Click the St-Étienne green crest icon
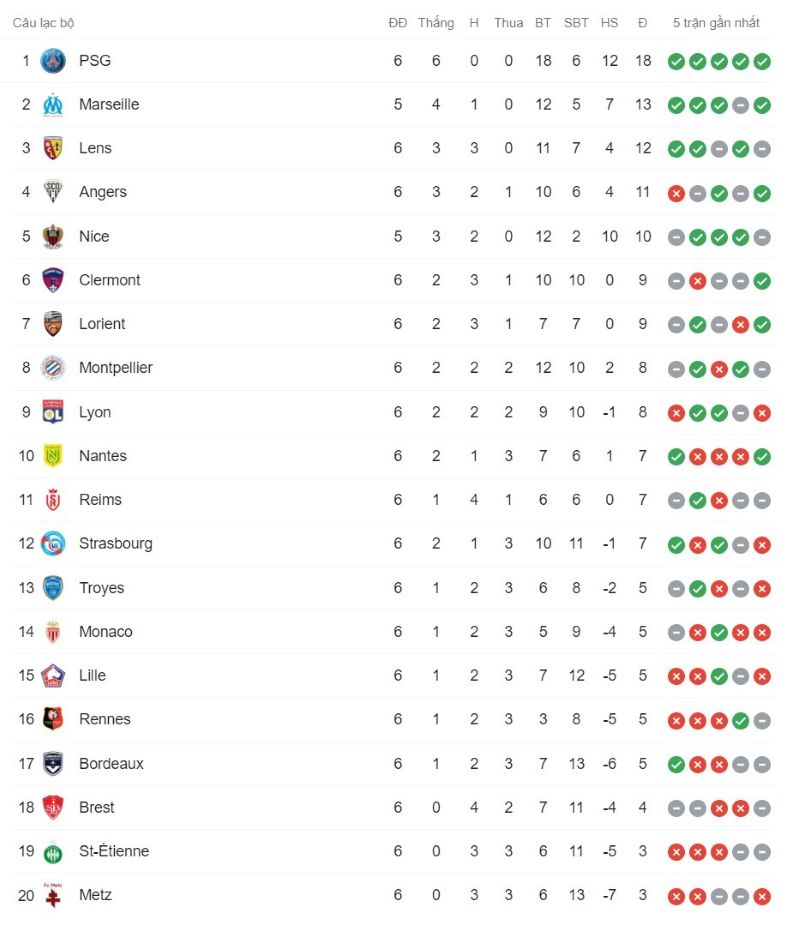Image resolution: width=800 pixels, height=932 pixels. coord(53,852)
